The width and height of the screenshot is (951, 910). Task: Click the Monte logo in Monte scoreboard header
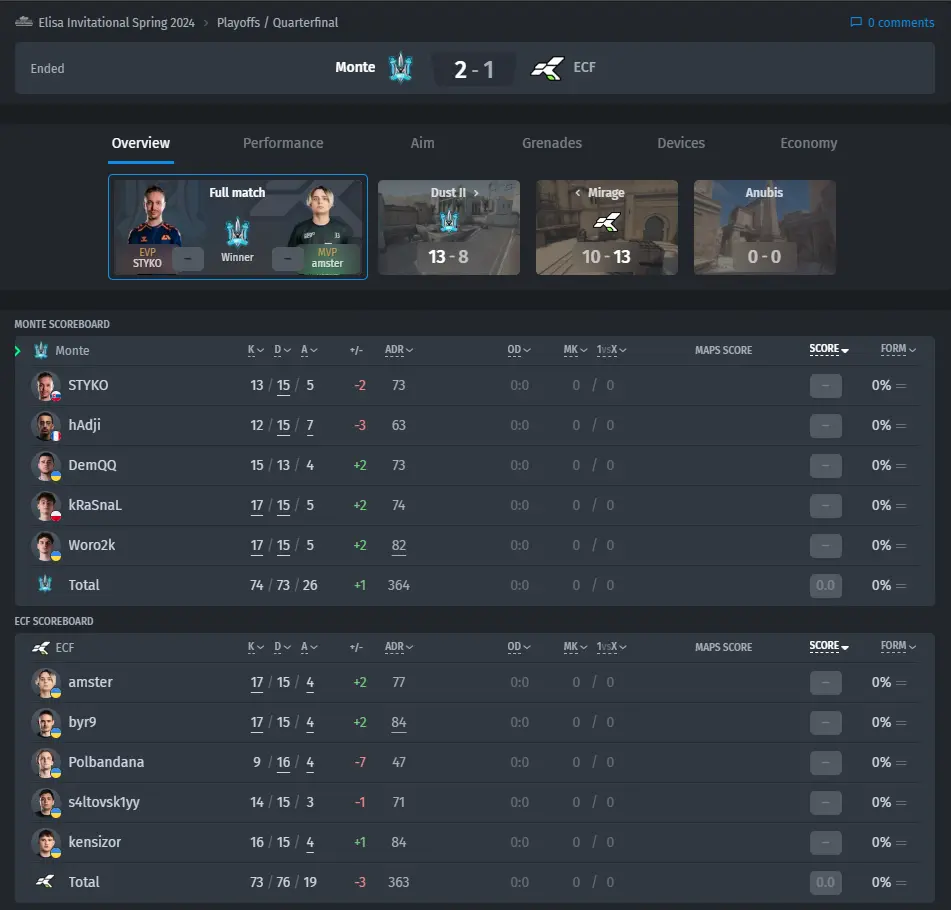41,351
